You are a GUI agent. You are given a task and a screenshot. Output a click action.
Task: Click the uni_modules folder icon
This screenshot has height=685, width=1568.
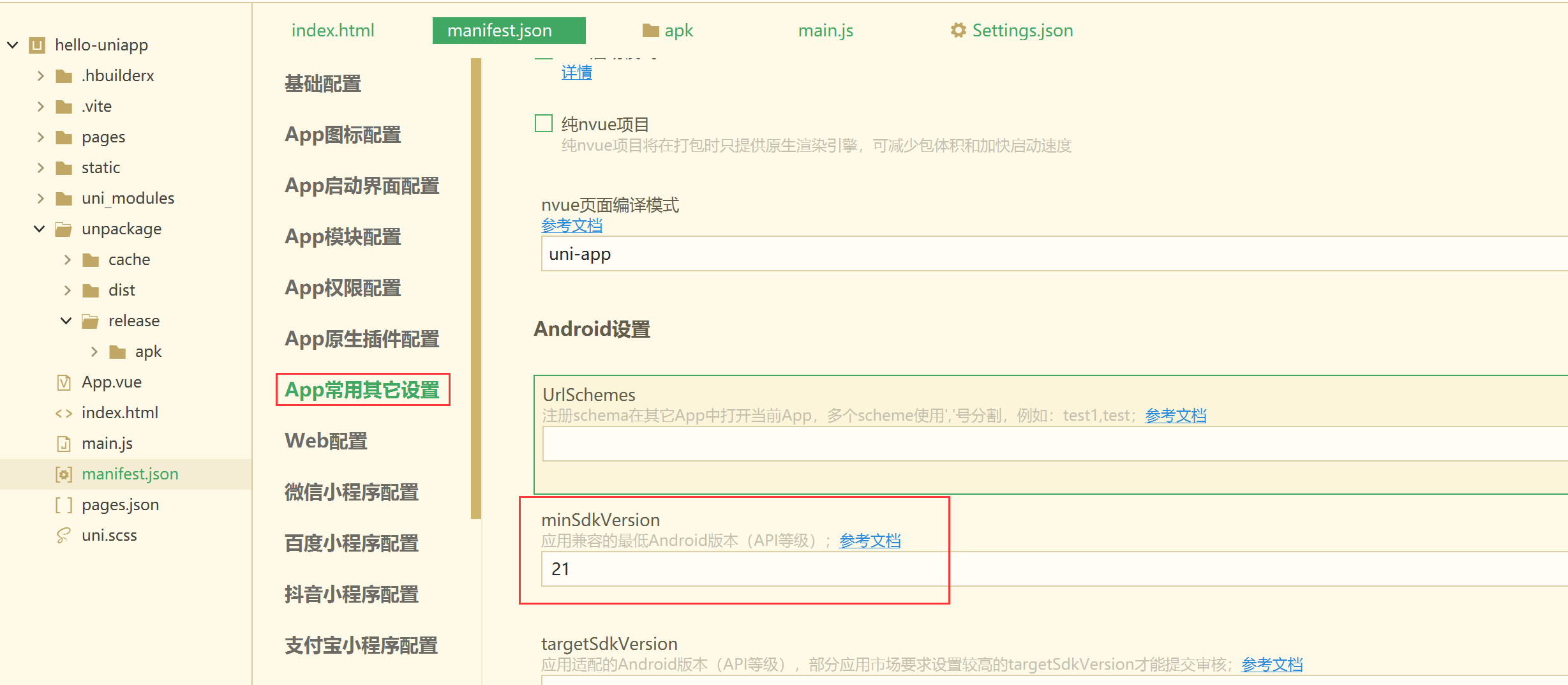point(65,198)
